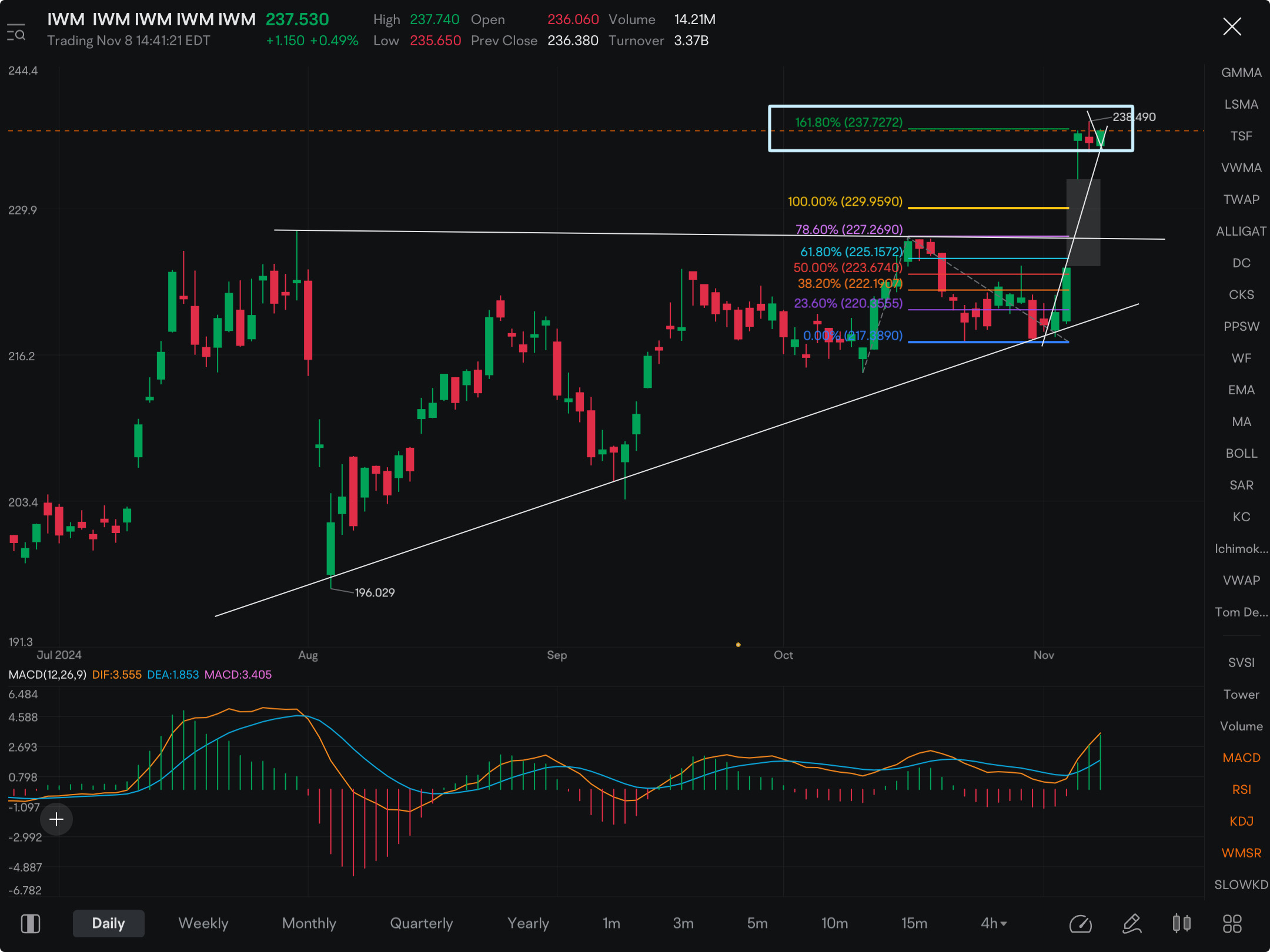Close the chart with the X icon

(x=1232, y=26)
